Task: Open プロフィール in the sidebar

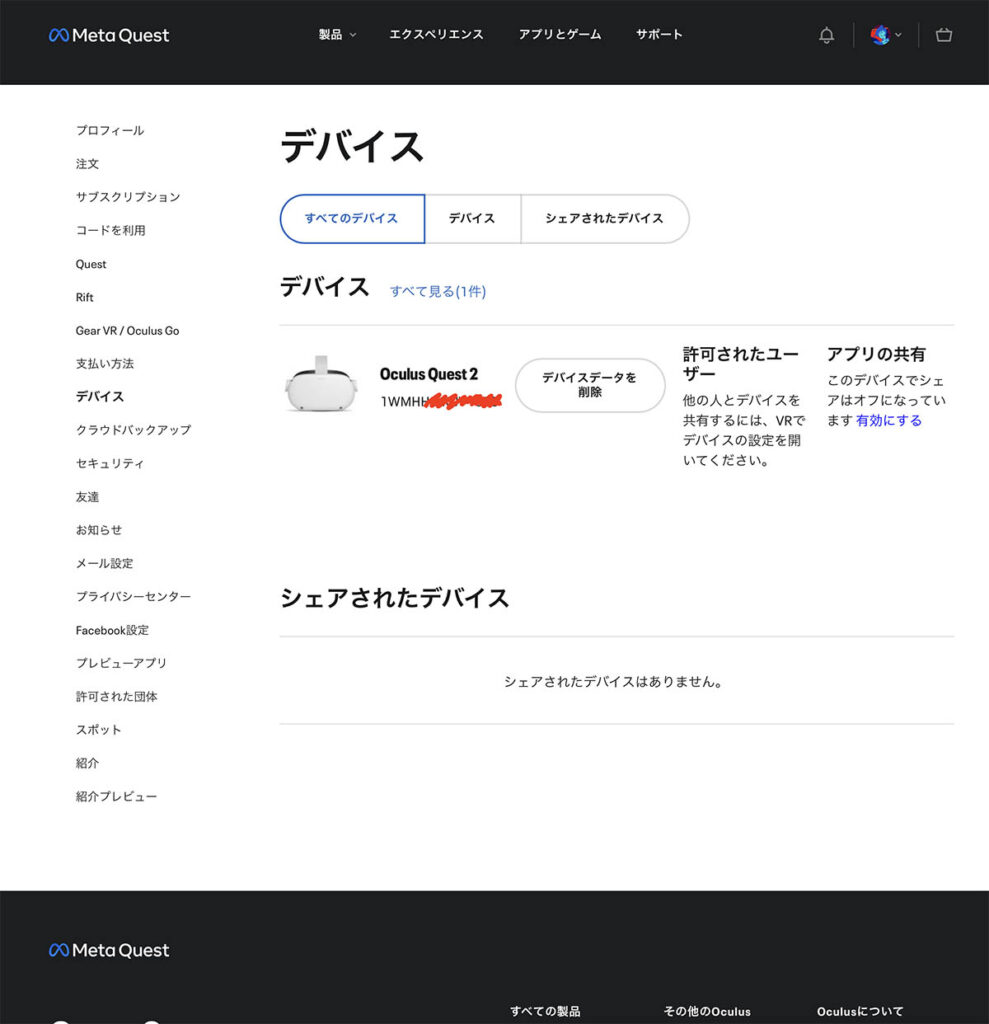Action: point(110,131)
